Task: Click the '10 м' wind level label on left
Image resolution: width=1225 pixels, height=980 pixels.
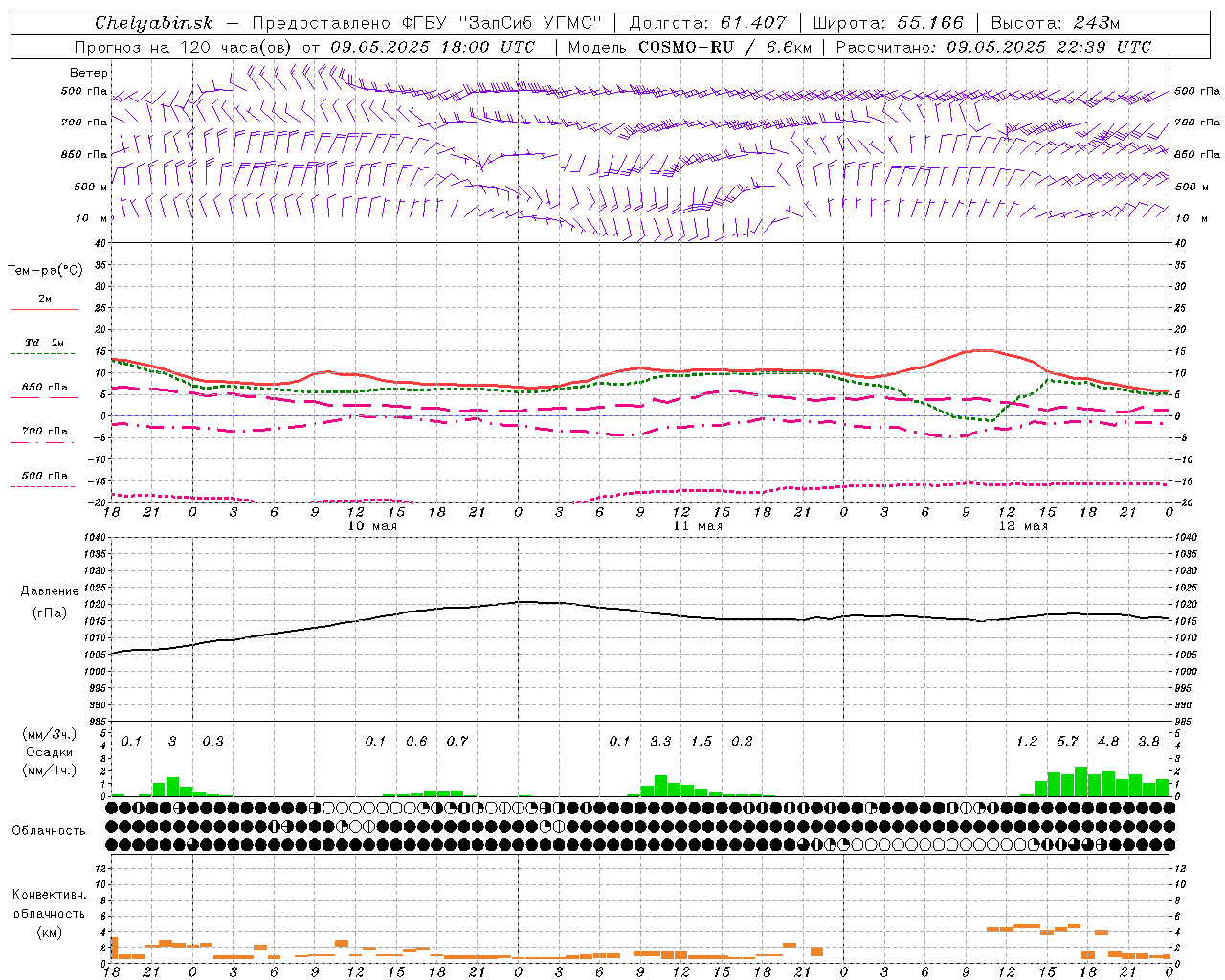Action: click(90, 218)
